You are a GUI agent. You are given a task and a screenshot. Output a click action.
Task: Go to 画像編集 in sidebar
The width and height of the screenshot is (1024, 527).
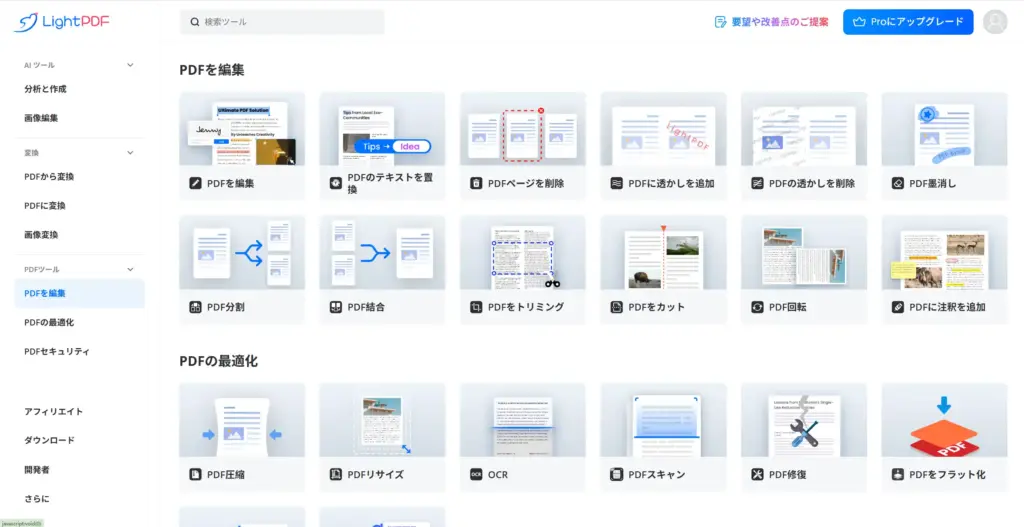[41, 118]
